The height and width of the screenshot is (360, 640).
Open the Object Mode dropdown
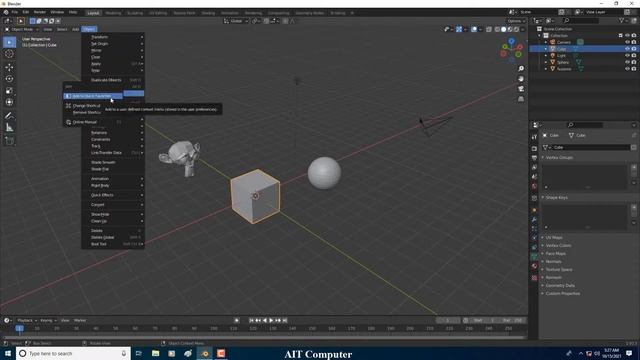[x=22, y=29]
